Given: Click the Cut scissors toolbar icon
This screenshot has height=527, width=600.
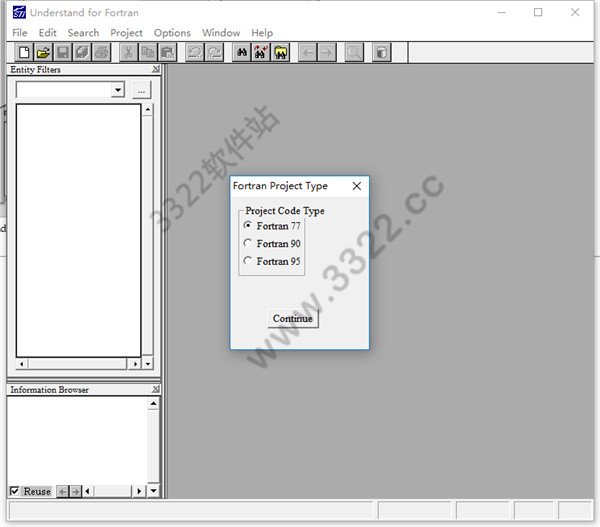Looking at the screenshot, I should 129,52.
